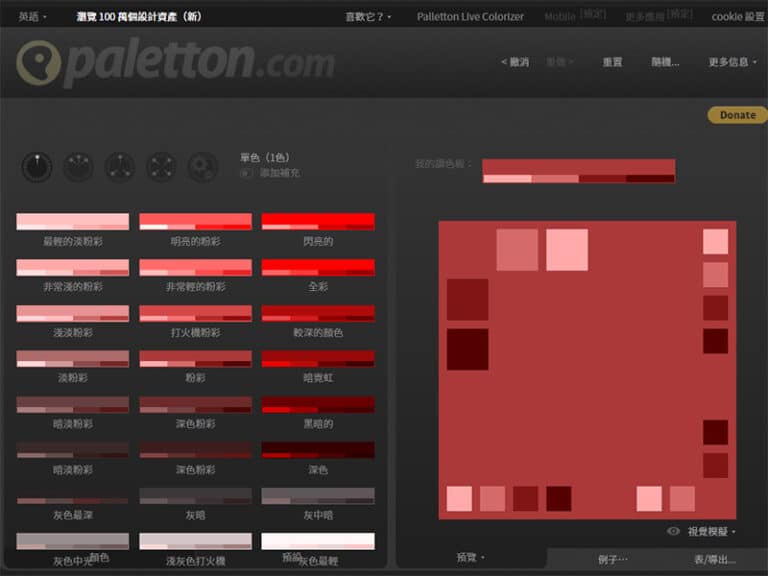Switch to the 預覽 tab
This screenshot has height=576, width=768.
470,558
